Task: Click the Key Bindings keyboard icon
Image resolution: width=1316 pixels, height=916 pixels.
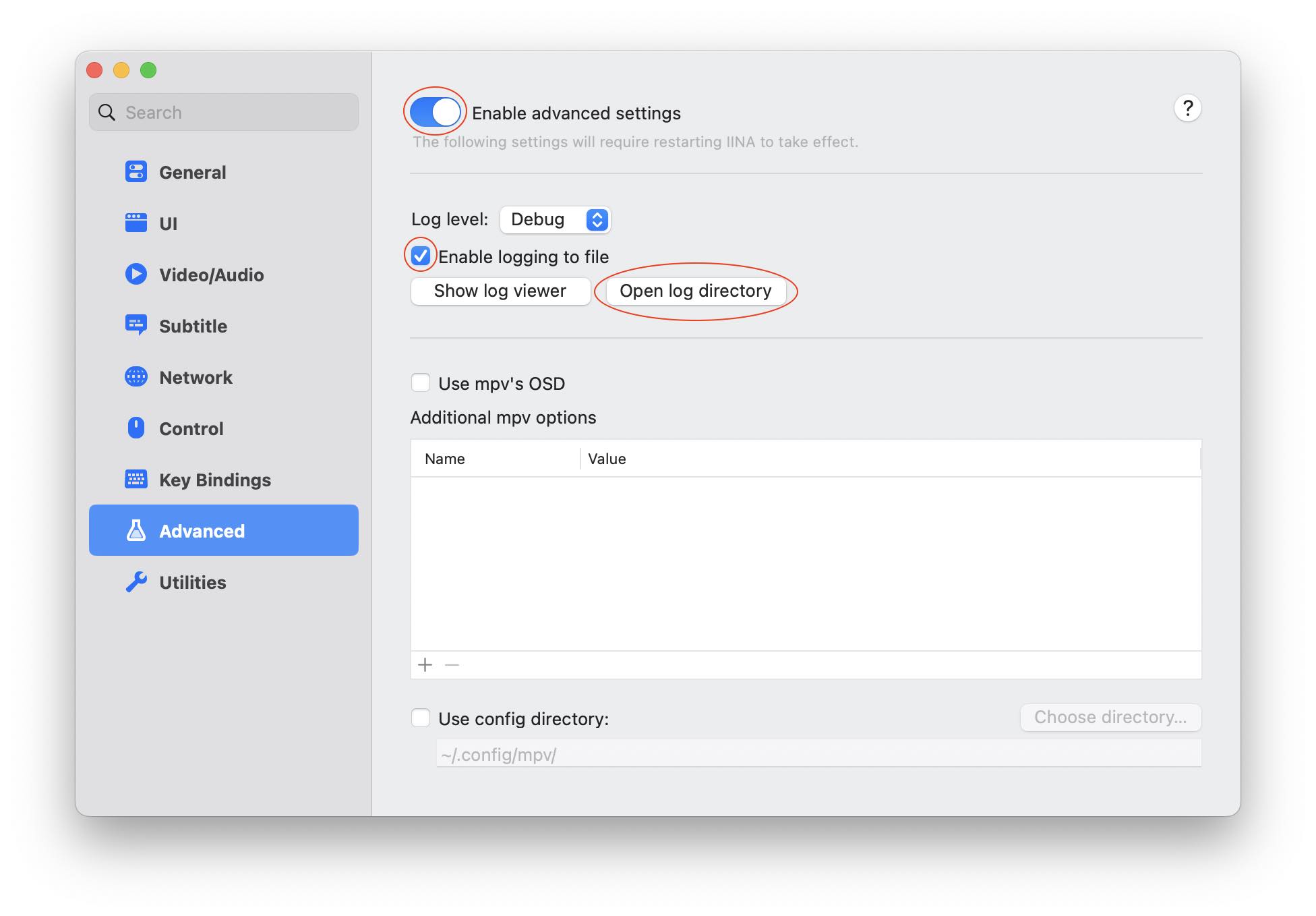Action: [x=136, y=480]
